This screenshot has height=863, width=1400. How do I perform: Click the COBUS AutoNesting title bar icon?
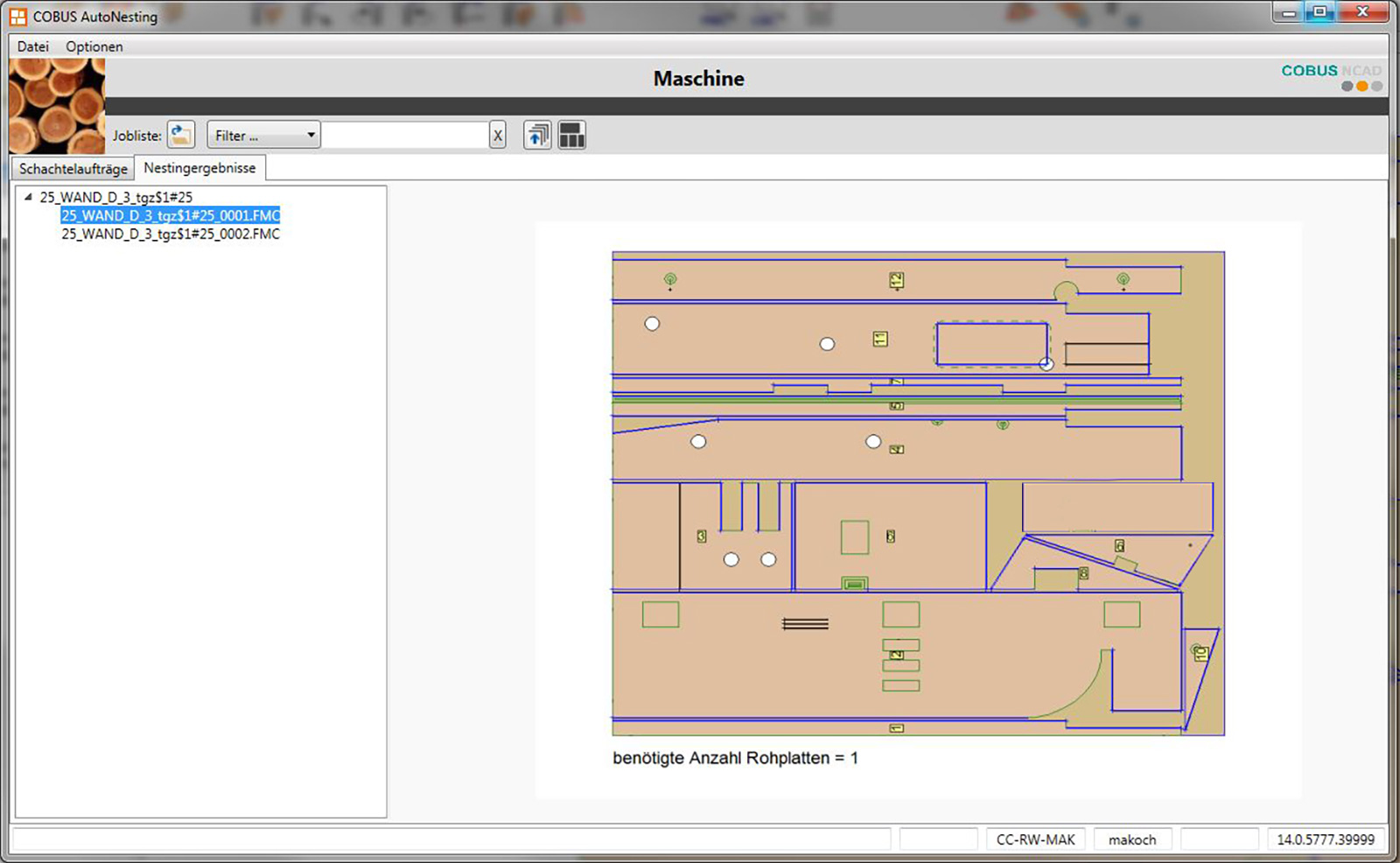(x=17, y=17)
